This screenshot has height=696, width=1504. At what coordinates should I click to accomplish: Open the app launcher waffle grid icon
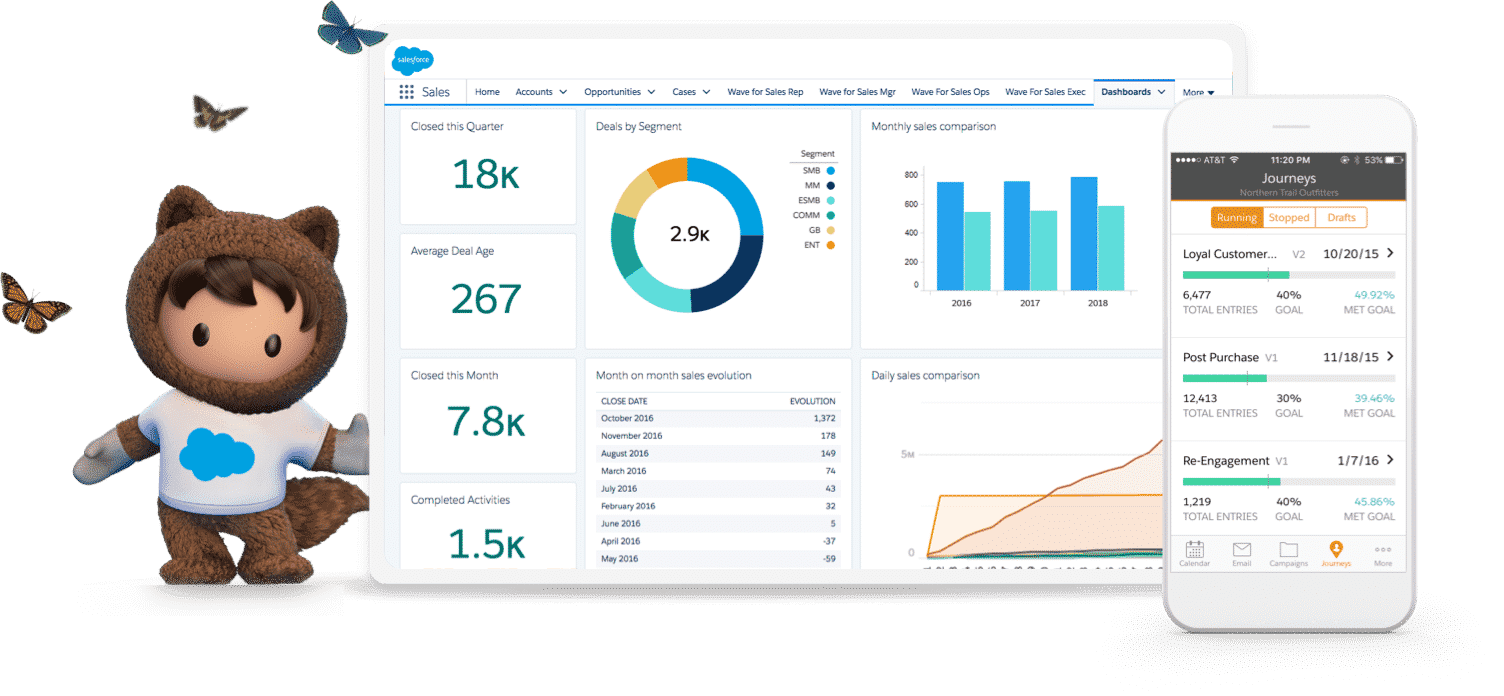[x=408, y=91]
